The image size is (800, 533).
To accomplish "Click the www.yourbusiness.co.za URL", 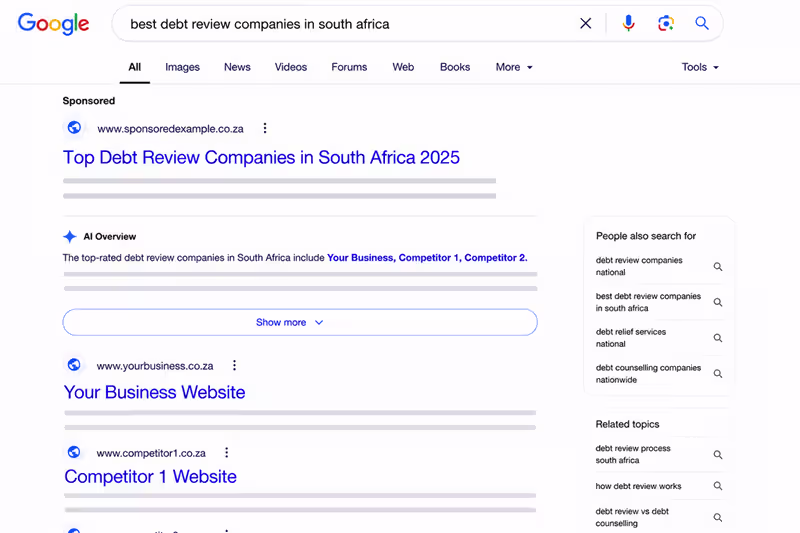I will 155,366.
